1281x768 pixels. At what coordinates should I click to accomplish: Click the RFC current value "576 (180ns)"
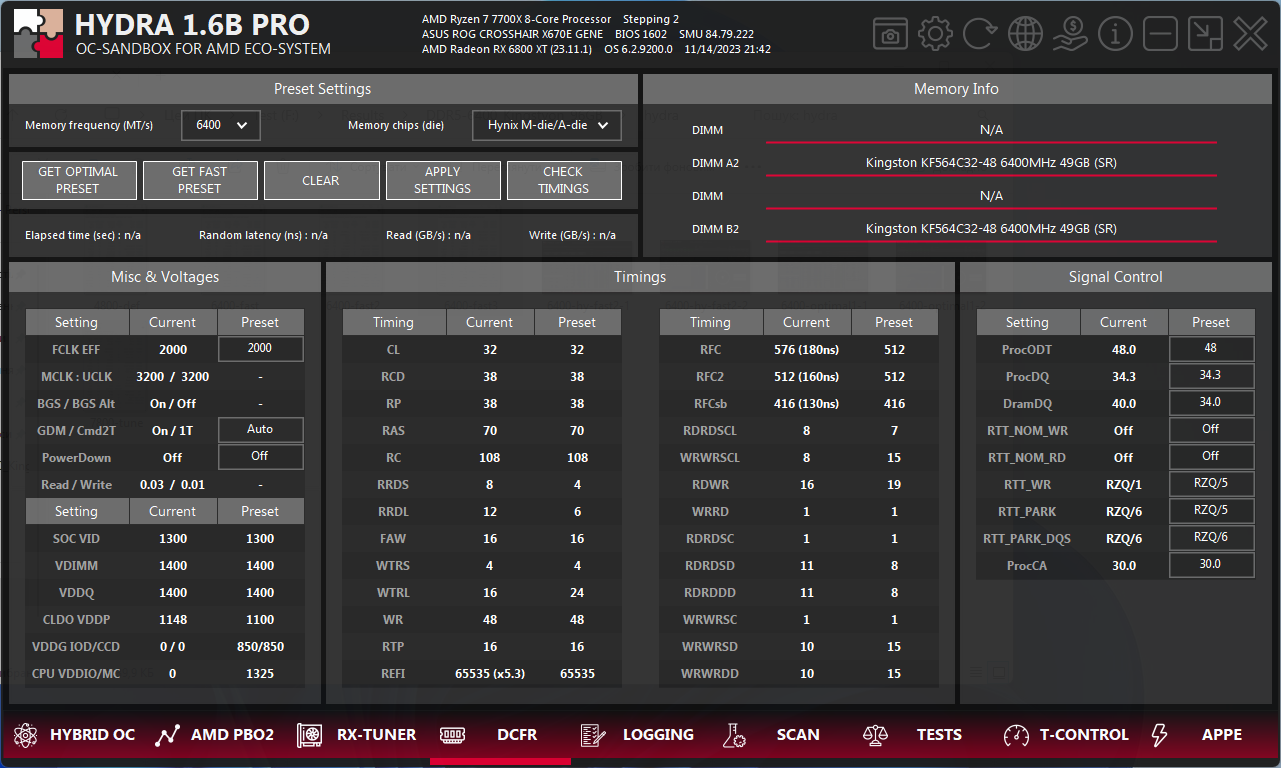coord(807,350)
